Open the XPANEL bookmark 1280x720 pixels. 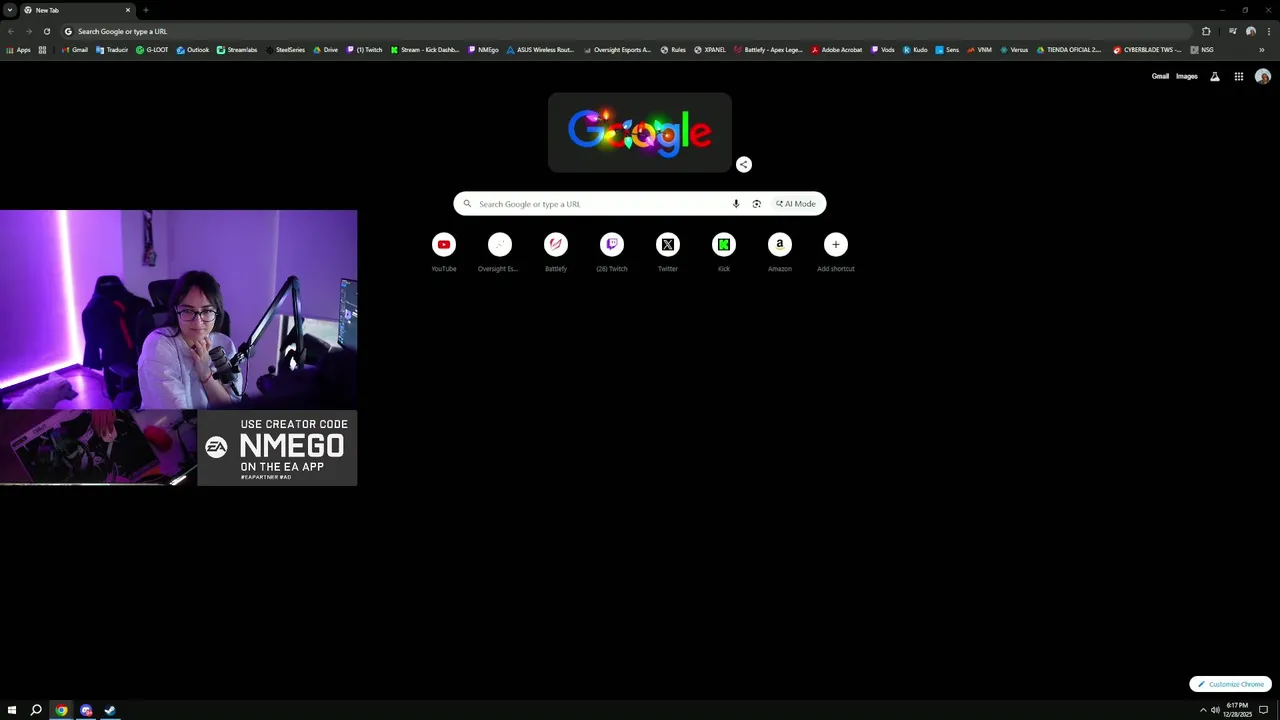(710, 49)
